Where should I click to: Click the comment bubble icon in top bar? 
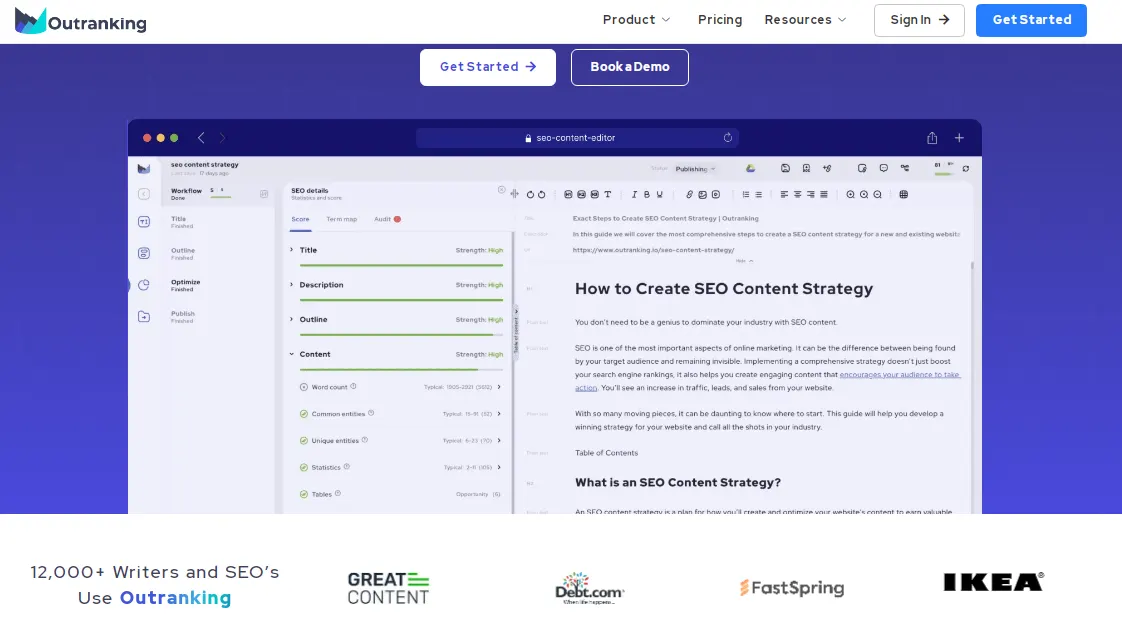[x=884, y=168]
